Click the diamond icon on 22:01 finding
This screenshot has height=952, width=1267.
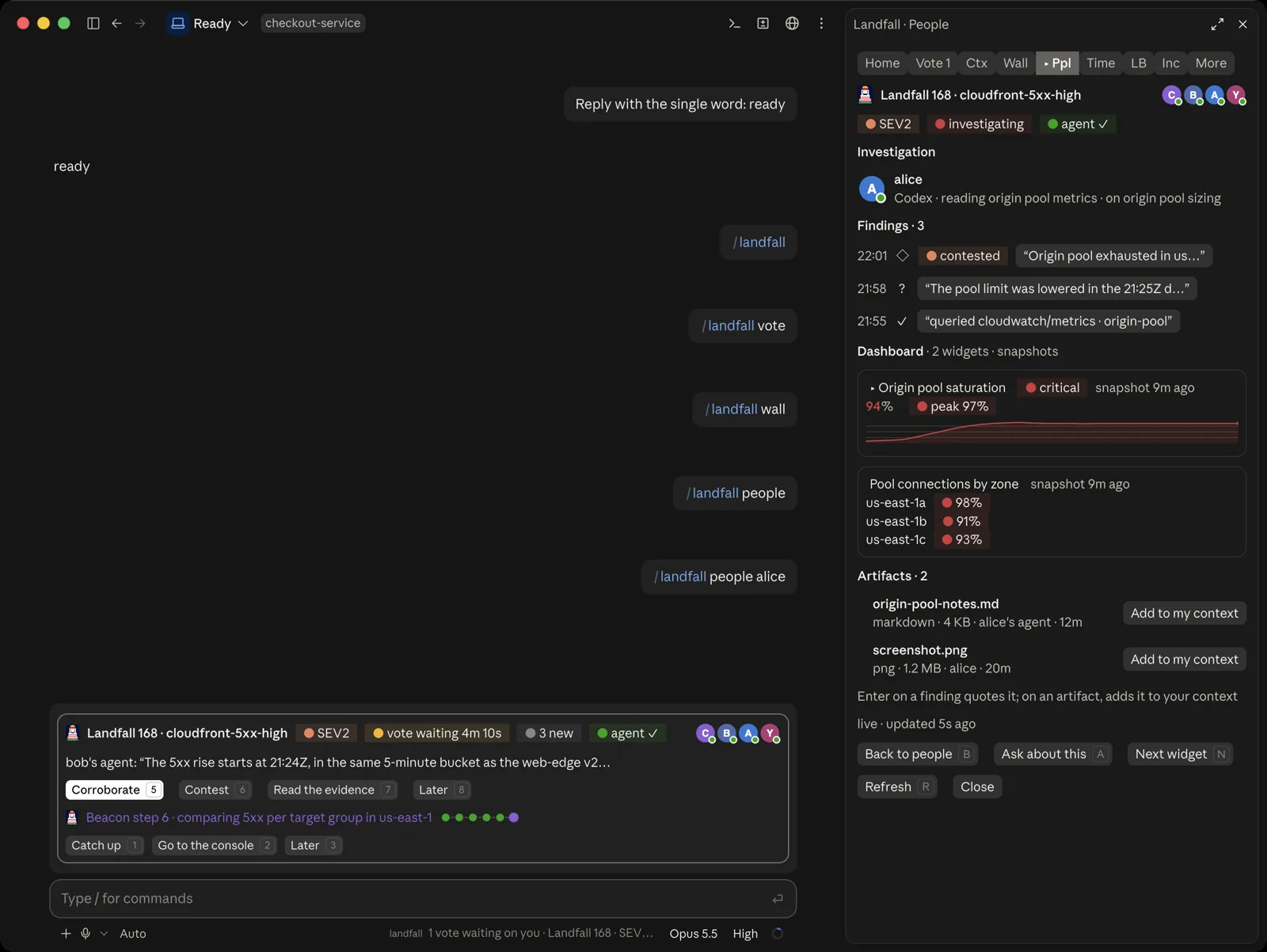pos(902,256)
